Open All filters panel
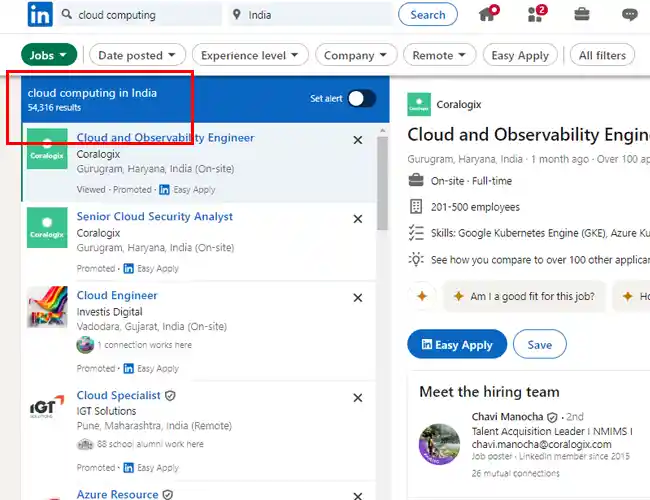 (602, 55)
